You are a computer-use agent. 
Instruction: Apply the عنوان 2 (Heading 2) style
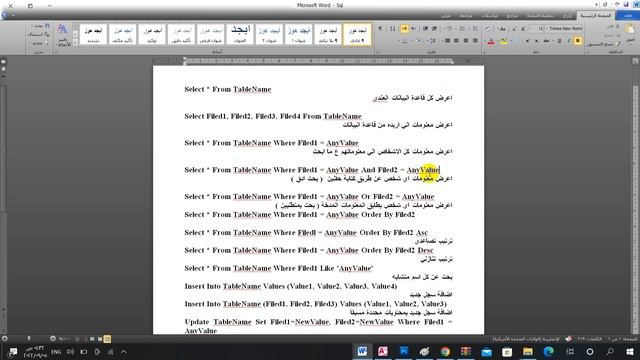pyautogui.click(x=269, y=34)
